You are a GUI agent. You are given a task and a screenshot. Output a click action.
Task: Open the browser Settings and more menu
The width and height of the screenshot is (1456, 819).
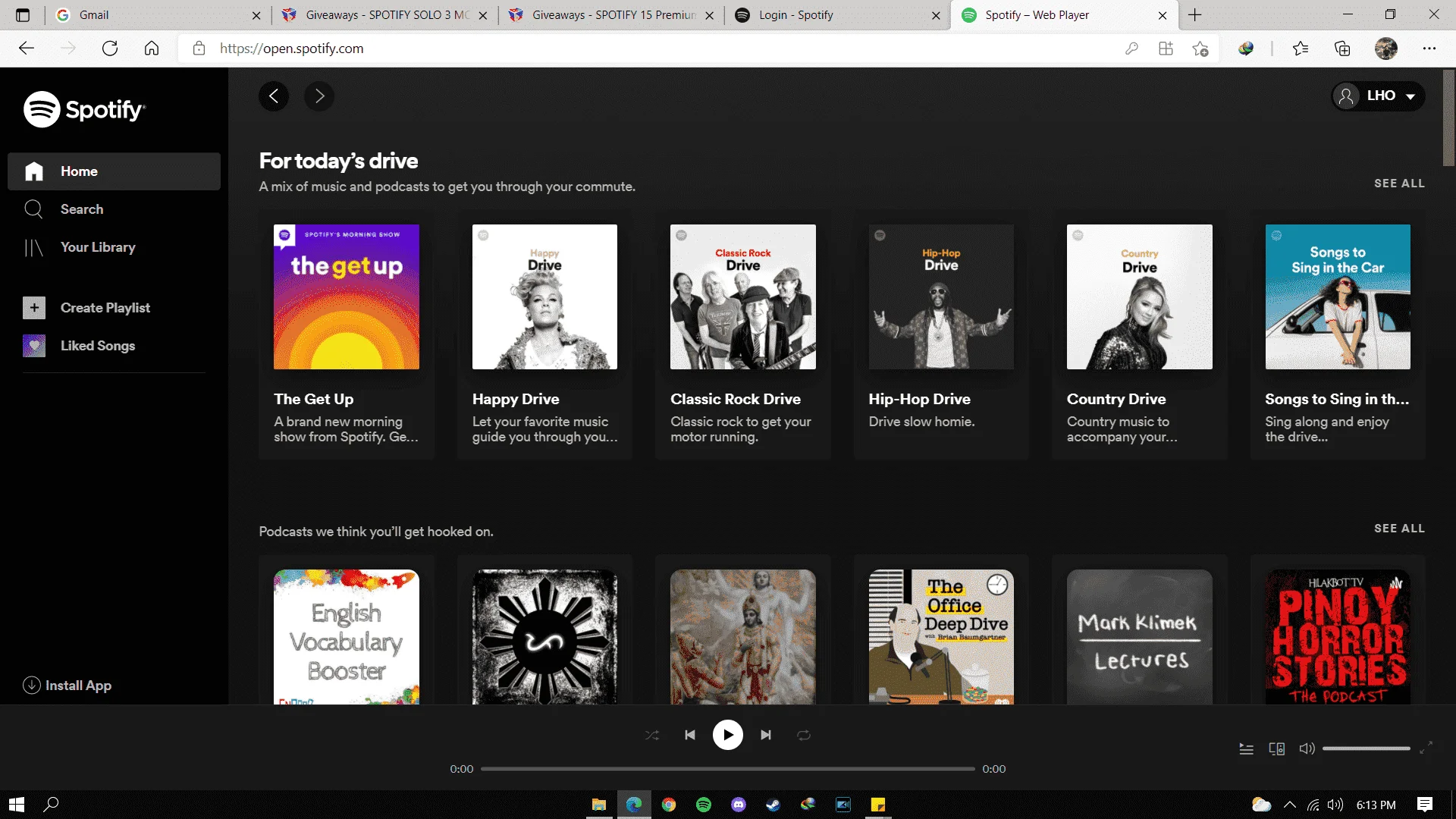(1429, 49)
